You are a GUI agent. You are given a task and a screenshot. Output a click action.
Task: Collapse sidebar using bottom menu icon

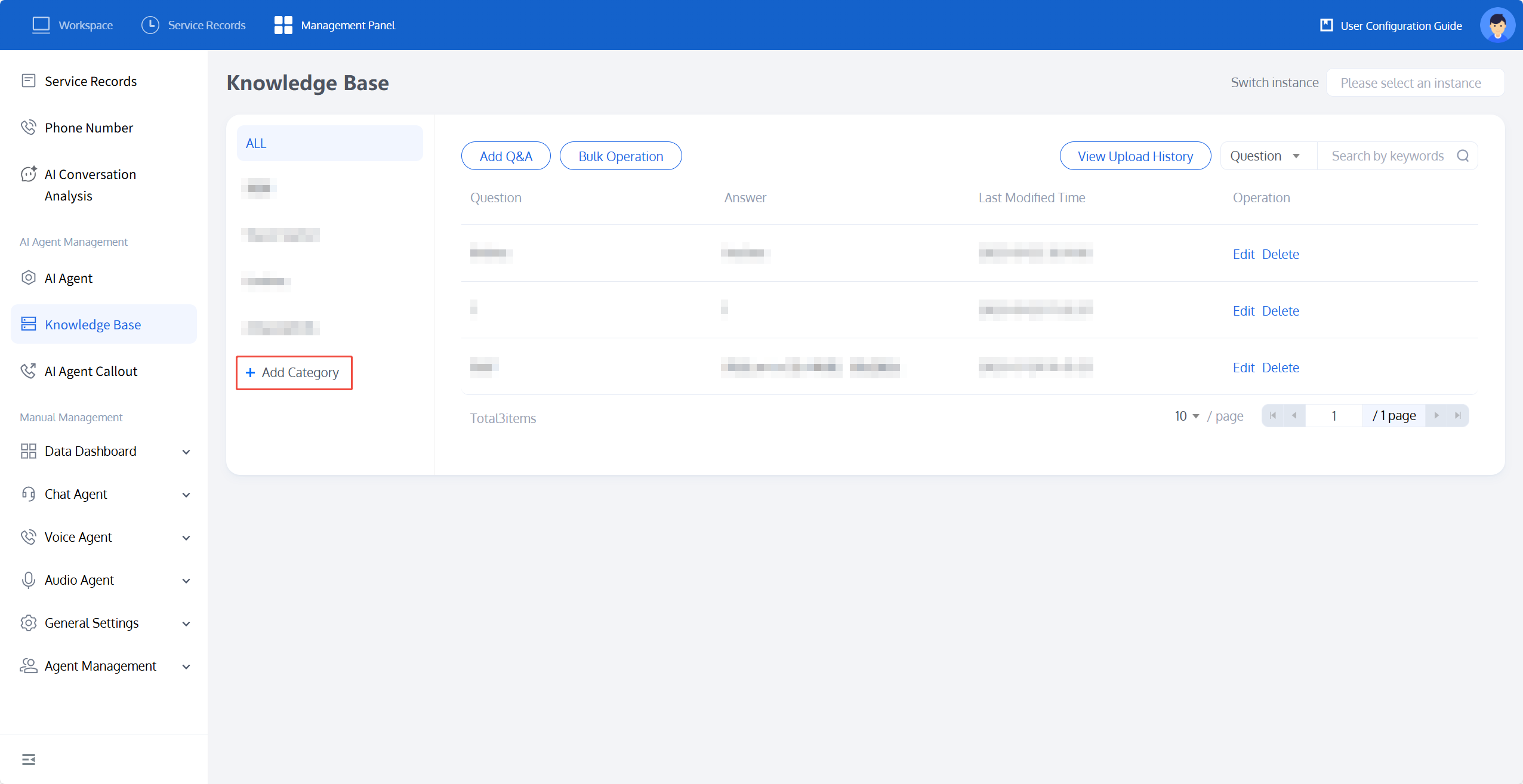point(29,759)
